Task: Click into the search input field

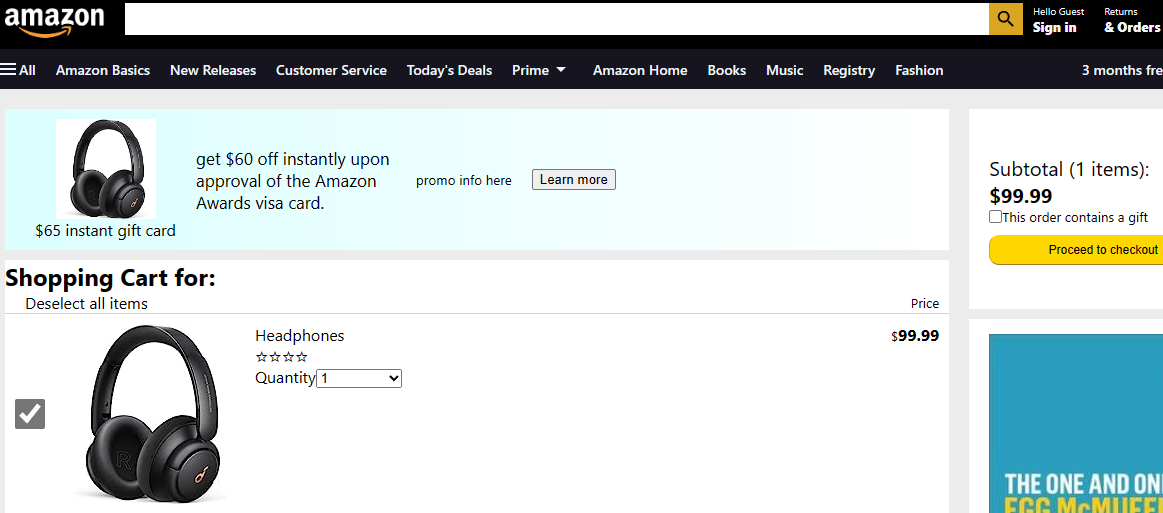Action: [556, 19]
